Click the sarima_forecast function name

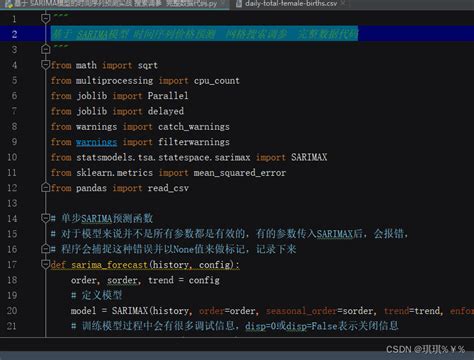[x=109, y=265]
